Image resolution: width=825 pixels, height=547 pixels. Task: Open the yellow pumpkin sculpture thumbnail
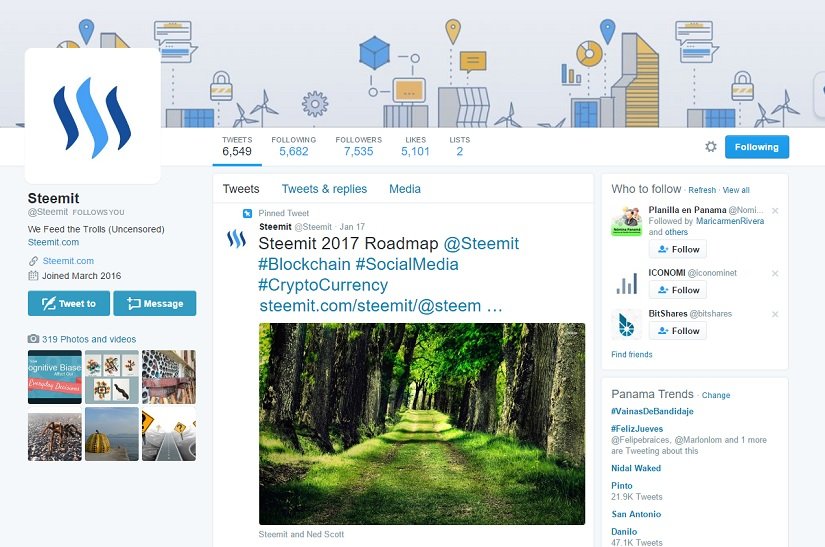[112, 434]
